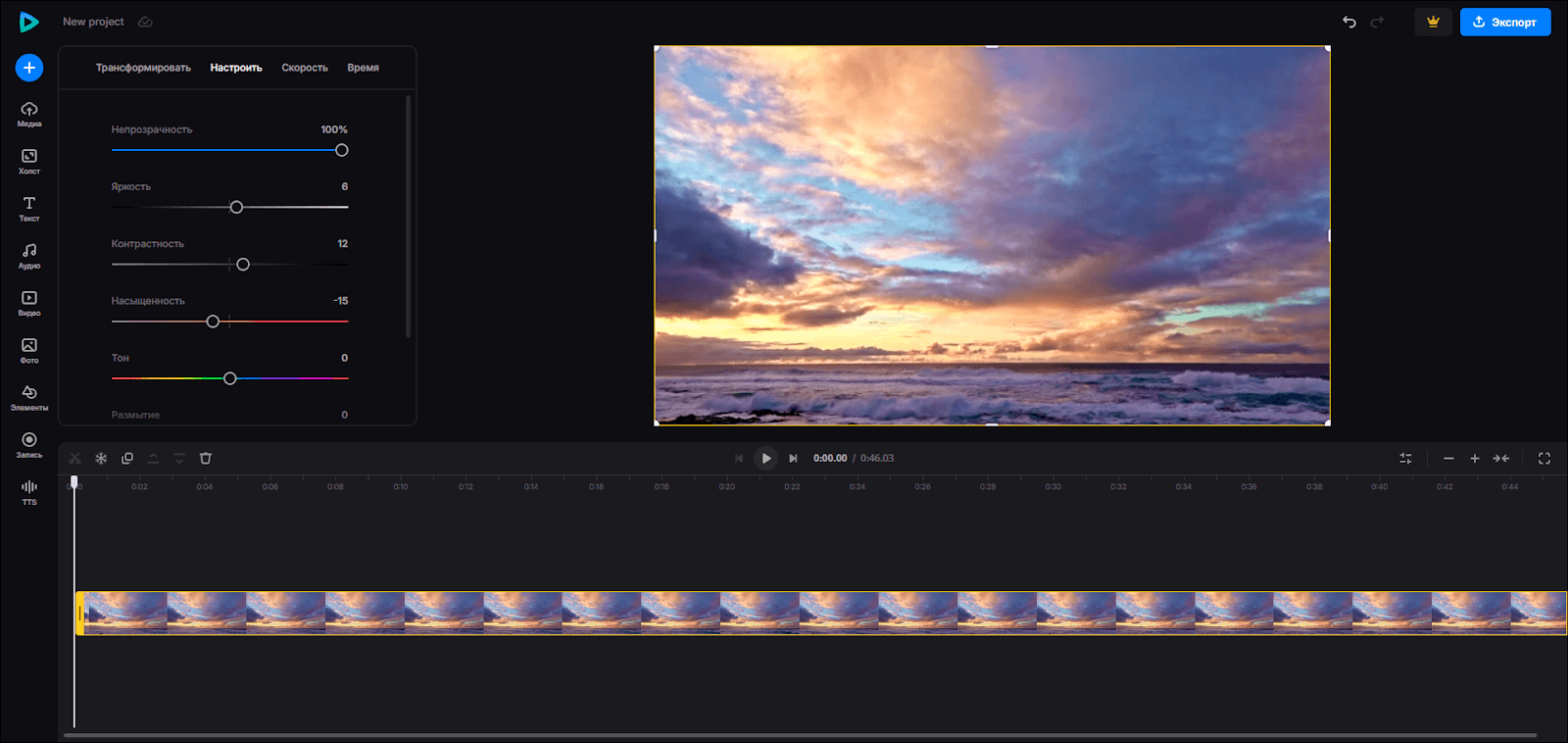The height and width of the screenshot is (743, 1568).
Task: Click the app logo icon
Action: coord(29,22)
